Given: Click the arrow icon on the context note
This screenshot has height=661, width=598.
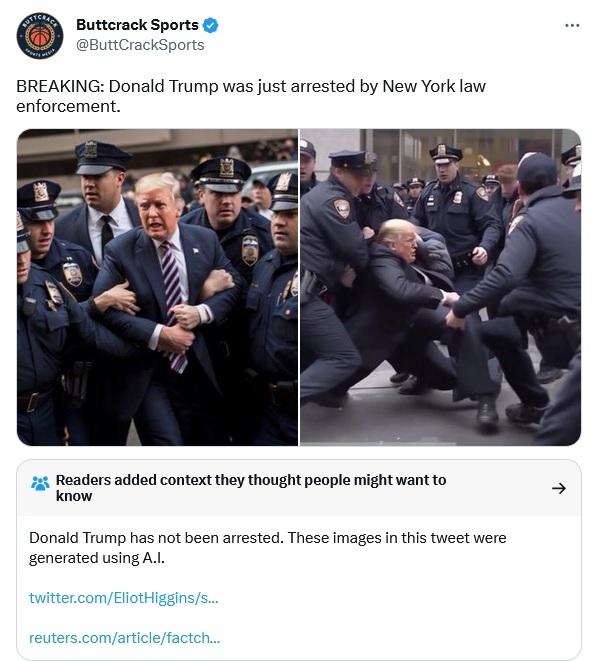Looking at the screenshot, I should pos(559,488).
